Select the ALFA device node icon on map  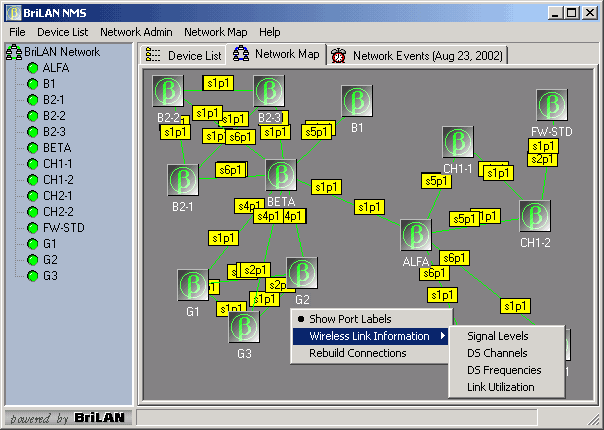[416, 235]
